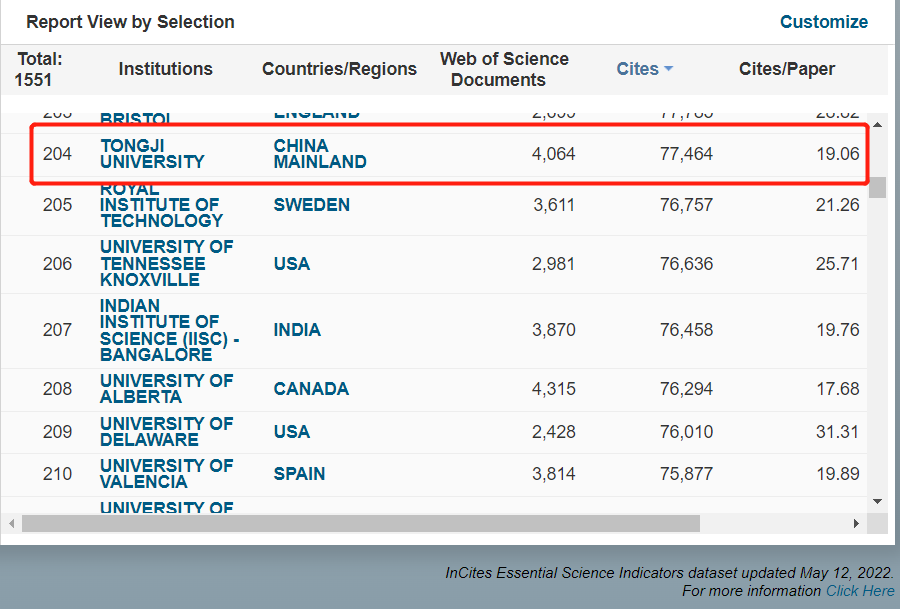Open University of Valencia entry
Viewport: 900px width, 609px height.
(166, 474)
